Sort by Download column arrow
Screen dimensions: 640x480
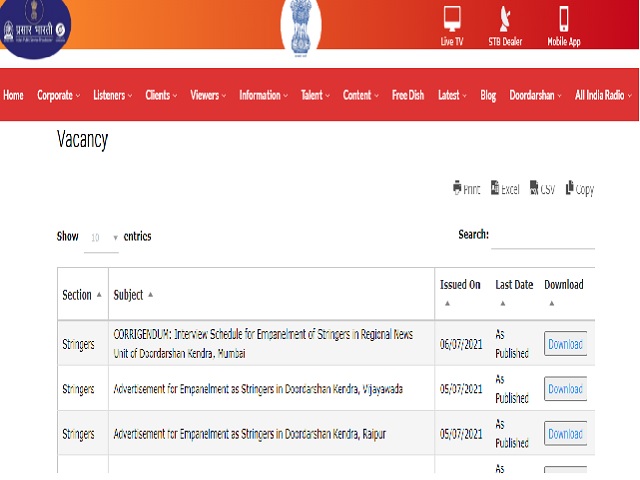tap(552, 303)
